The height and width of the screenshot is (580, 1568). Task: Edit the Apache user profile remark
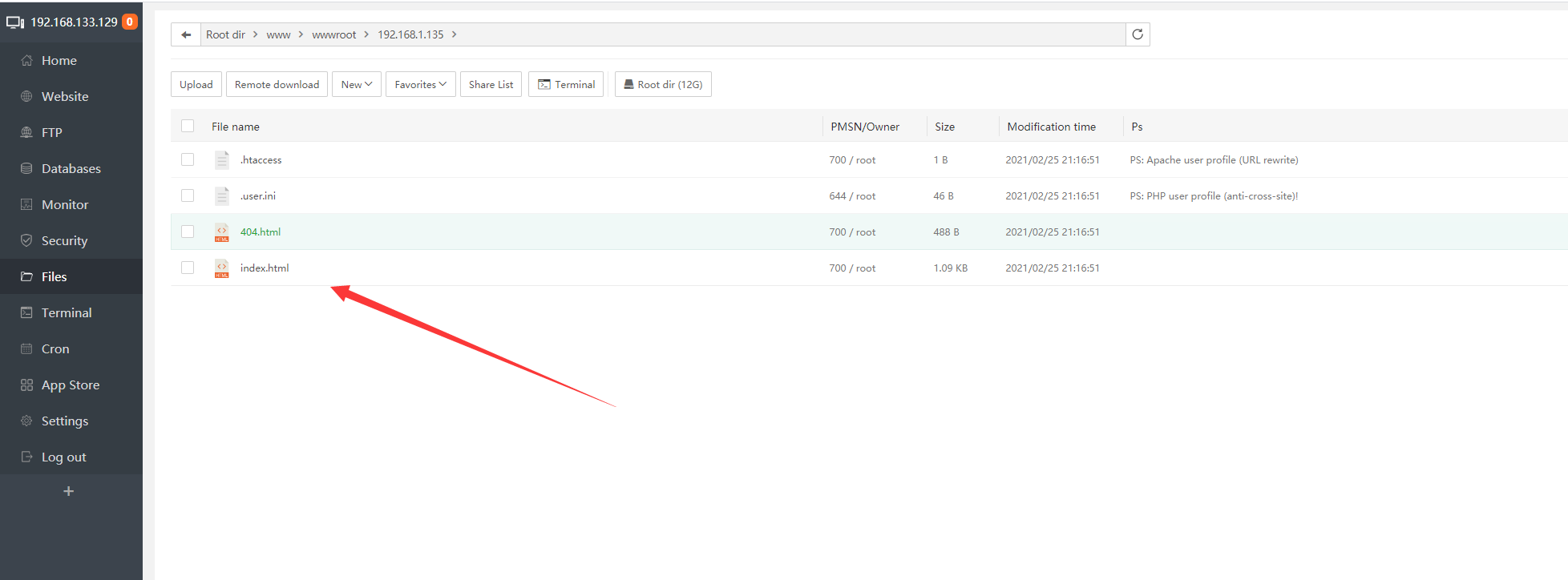1214,159
